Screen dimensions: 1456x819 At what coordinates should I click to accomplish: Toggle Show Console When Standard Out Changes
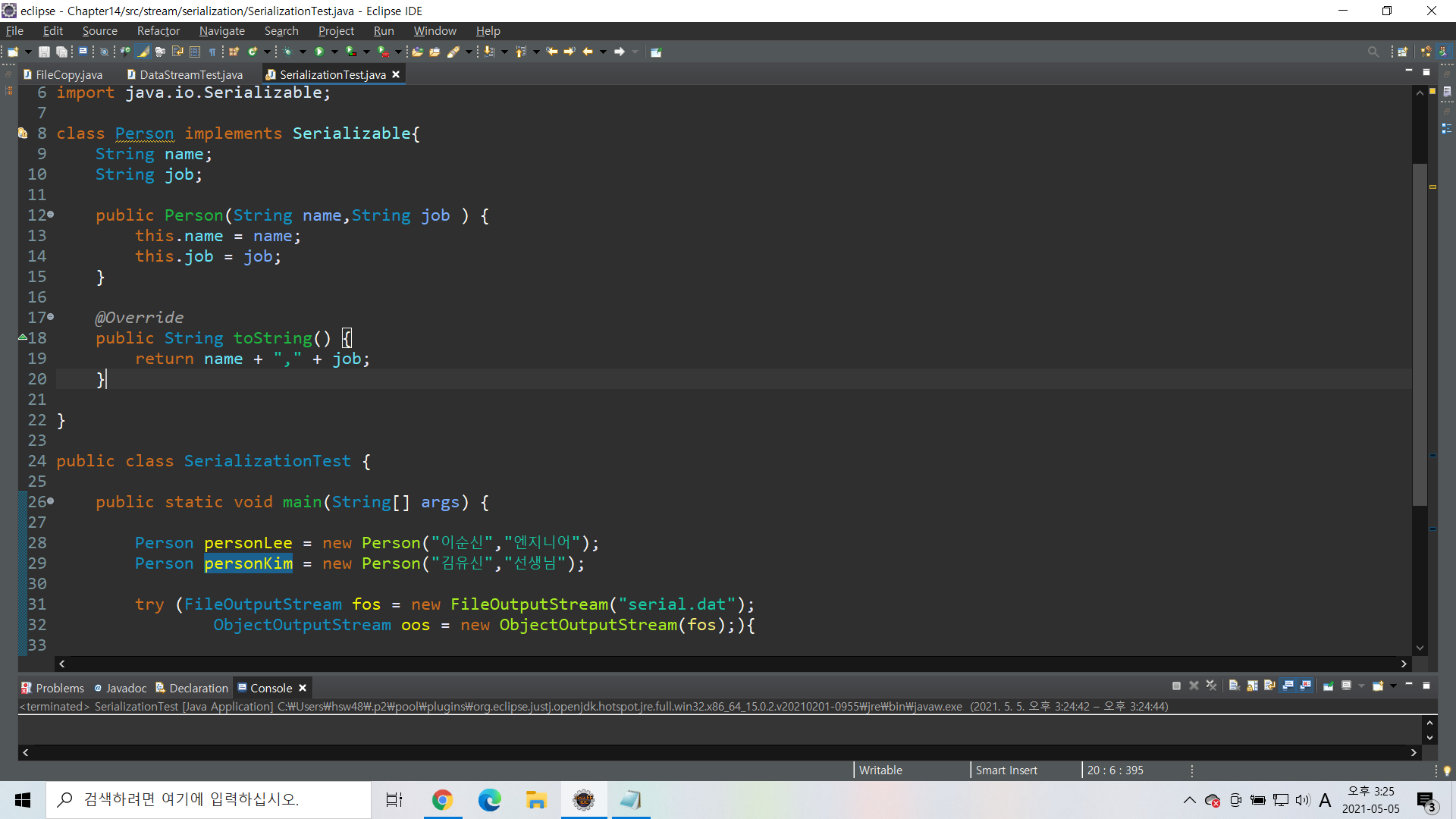1288,686
